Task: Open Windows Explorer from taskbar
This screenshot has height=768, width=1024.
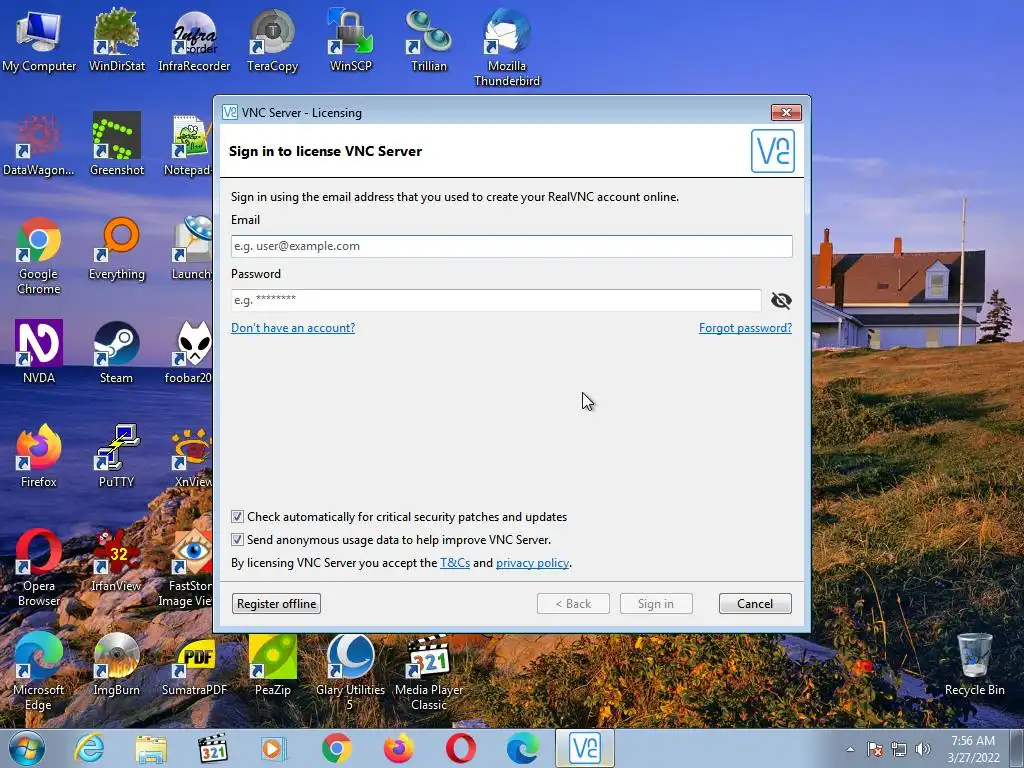Action: (x=151, y=748)
